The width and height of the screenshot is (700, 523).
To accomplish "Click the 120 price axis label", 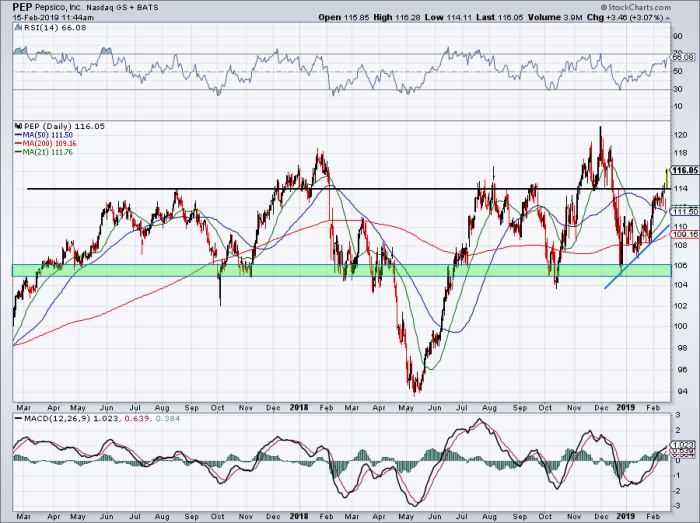I will click(679, 135).
